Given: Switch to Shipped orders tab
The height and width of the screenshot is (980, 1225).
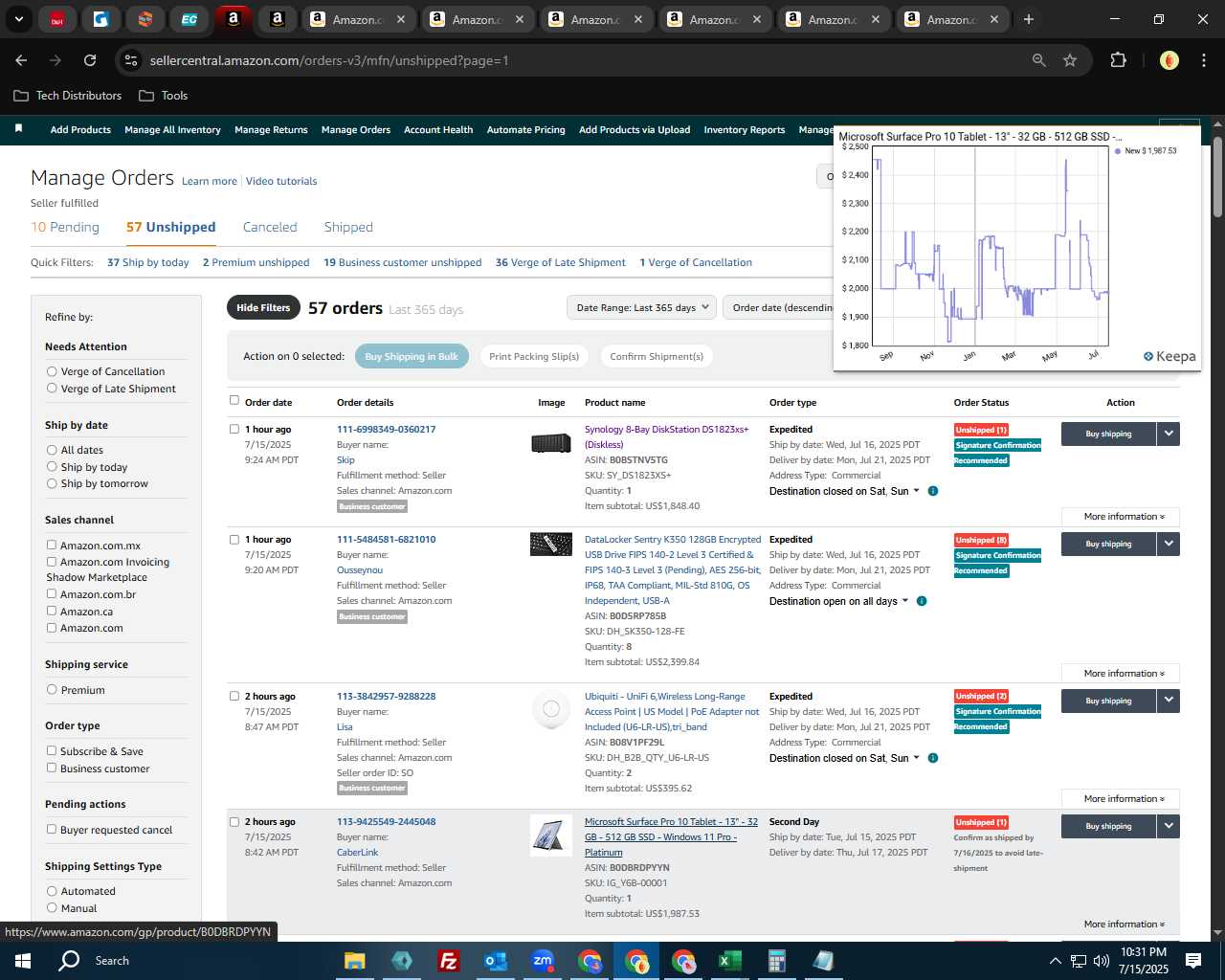Looking at the screenshot, I should coord(348,227).
